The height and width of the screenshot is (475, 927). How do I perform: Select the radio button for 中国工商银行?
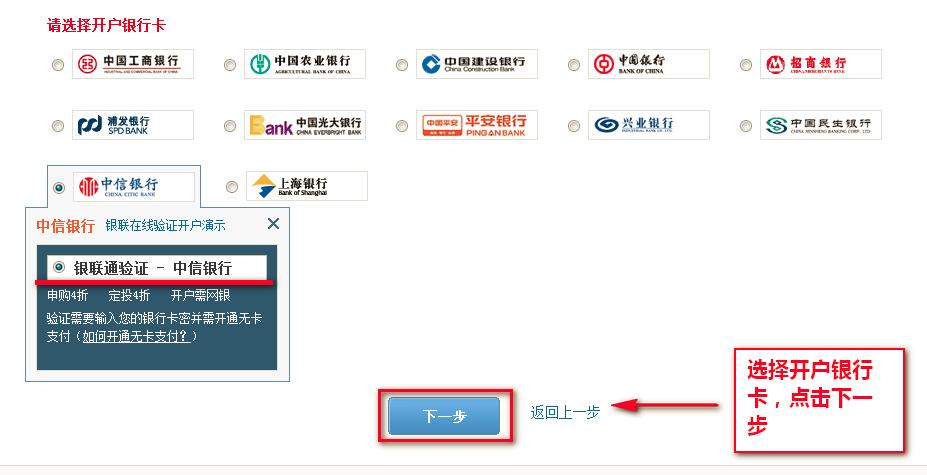[58, 64]
